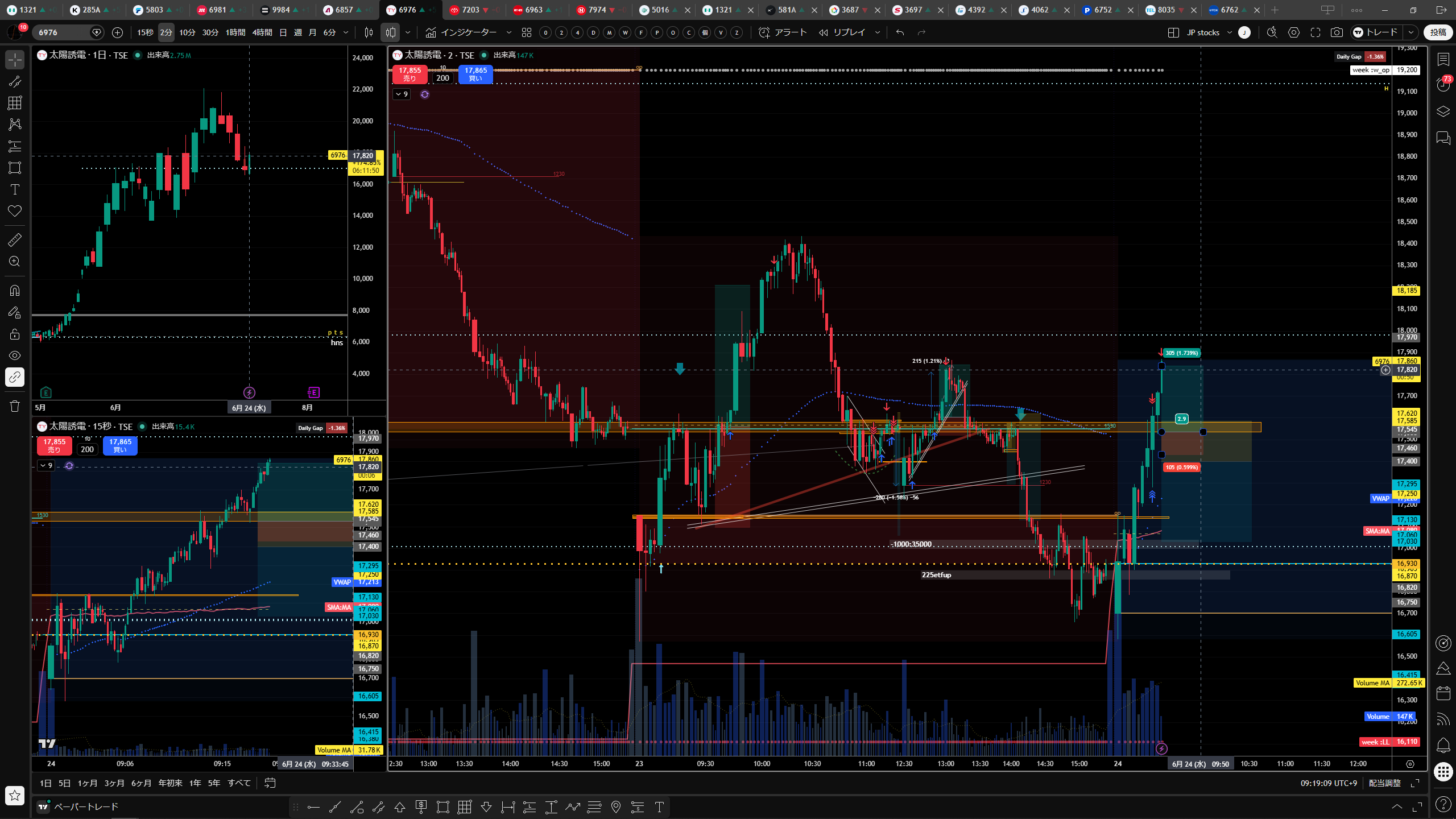Select the Text drawing tool

point(15,189)
